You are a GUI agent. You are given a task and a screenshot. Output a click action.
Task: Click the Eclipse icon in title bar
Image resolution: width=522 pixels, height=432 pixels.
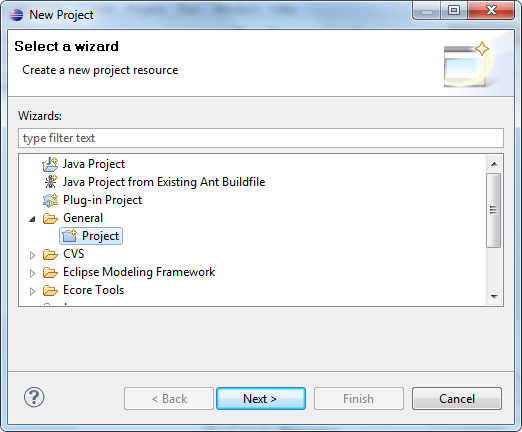[16, 15]
